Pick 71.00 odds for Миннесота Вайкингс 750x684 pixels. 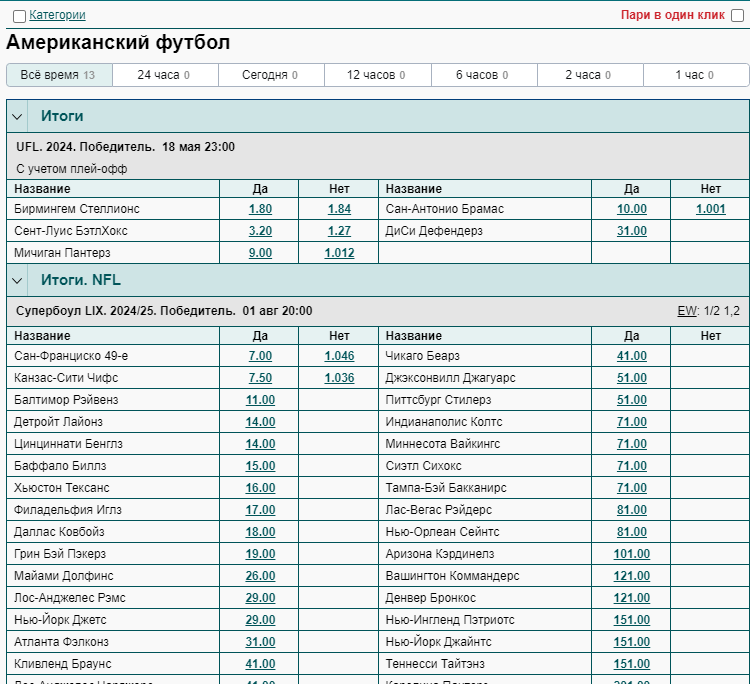[x=631, y=444]
